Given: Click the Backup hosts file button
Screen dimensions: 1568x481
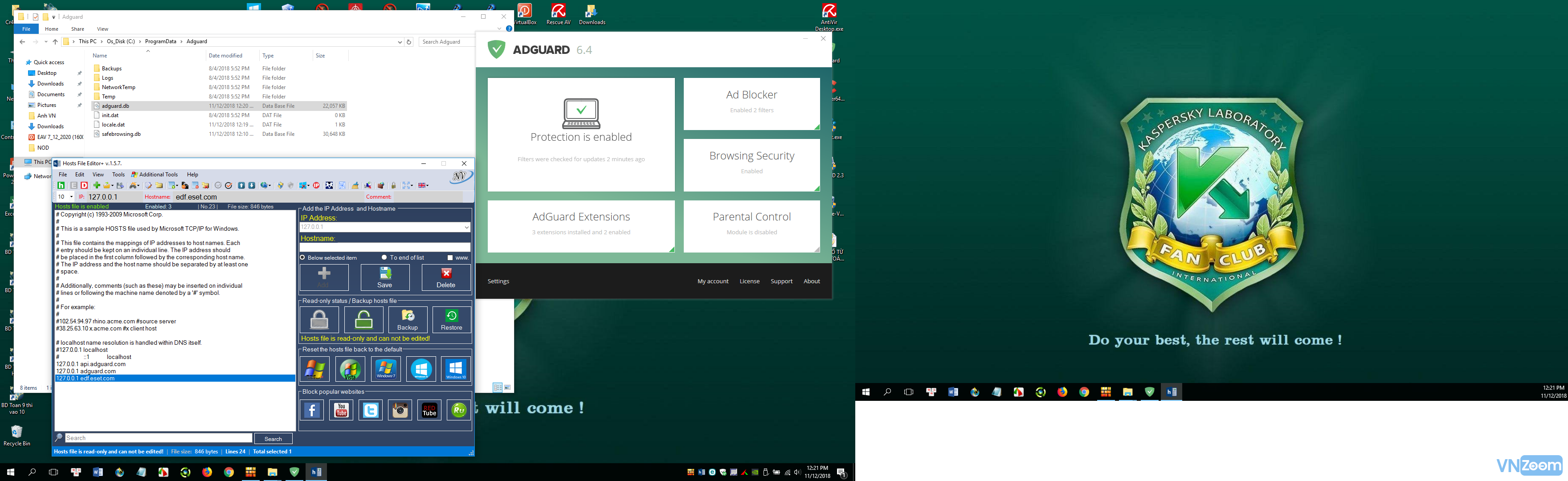Looking at the screenshot, I should [407, 320].
